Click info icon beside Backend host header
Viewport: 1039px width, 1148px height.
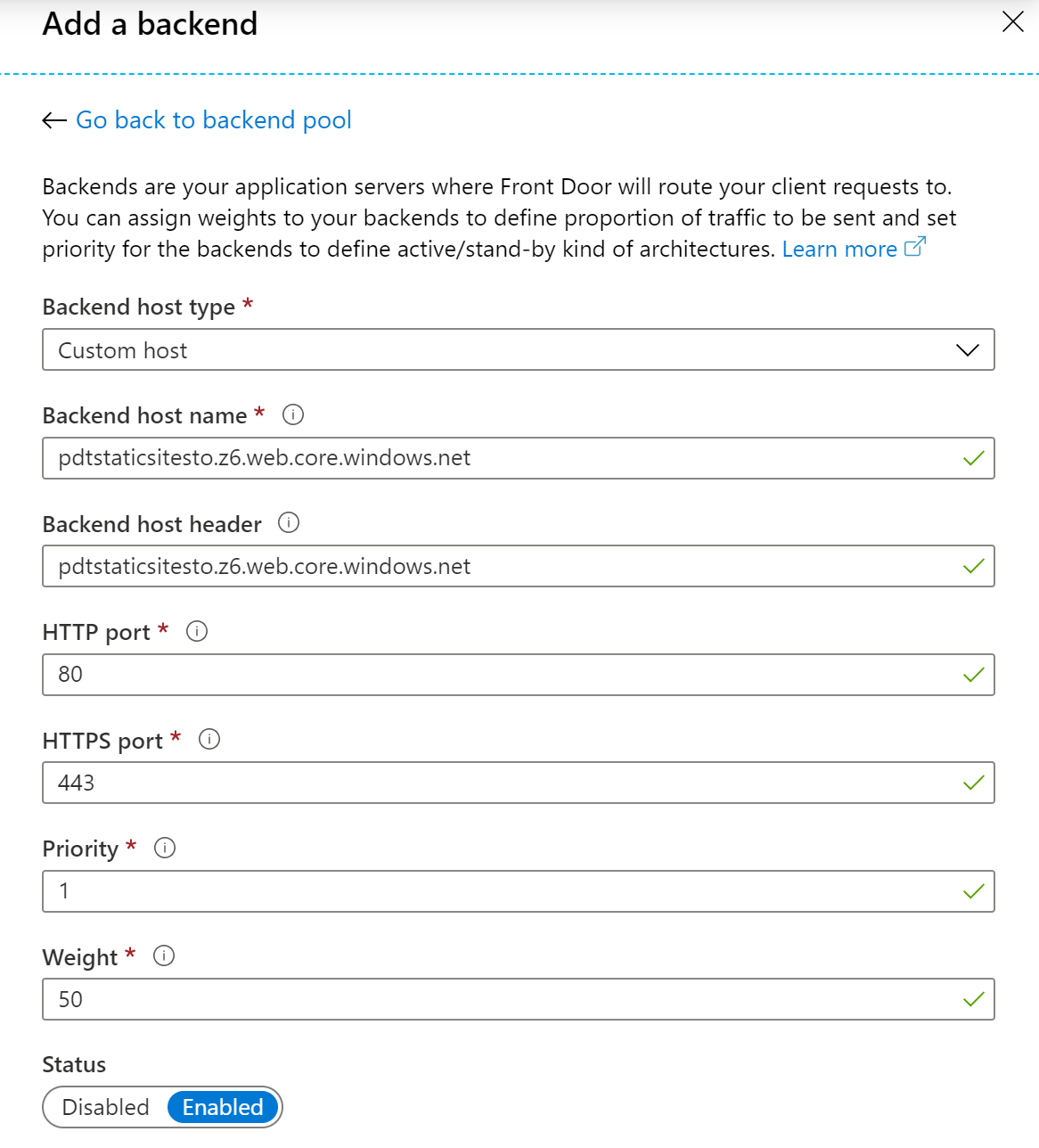(289, 523)
